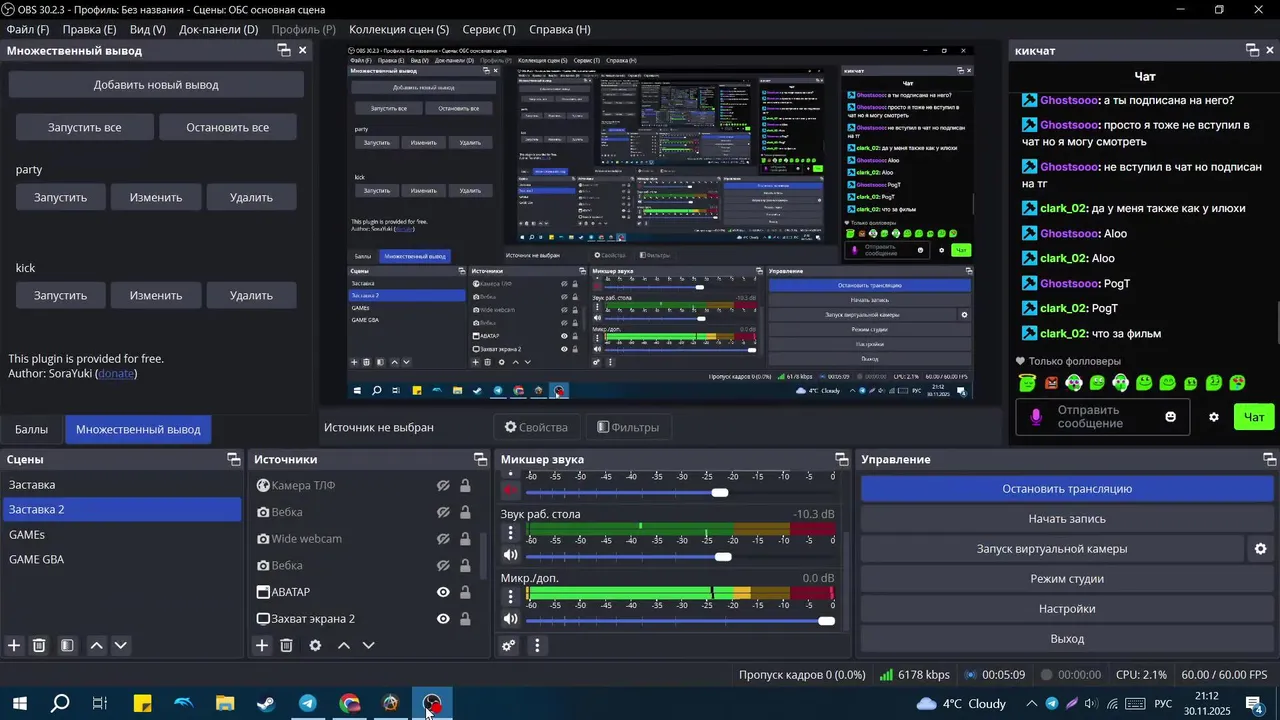Show hidden system tray icons chevron

pos(1032,704)
